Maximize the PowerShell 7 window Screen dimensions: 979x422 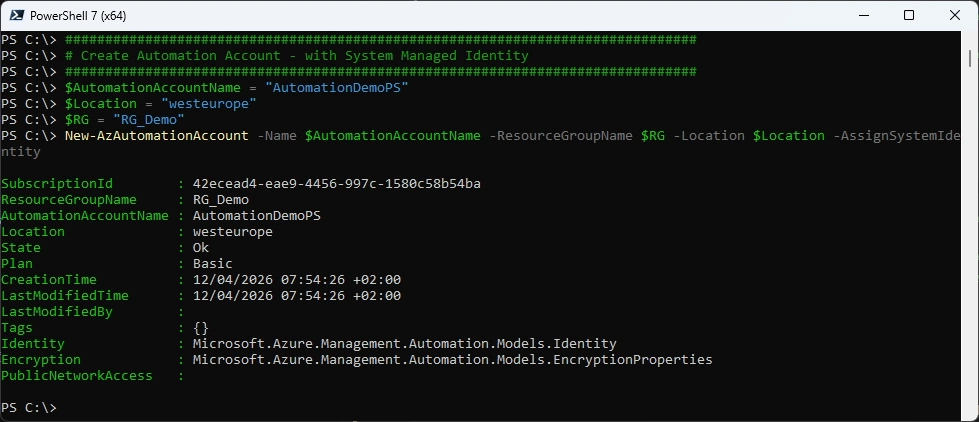909,15
